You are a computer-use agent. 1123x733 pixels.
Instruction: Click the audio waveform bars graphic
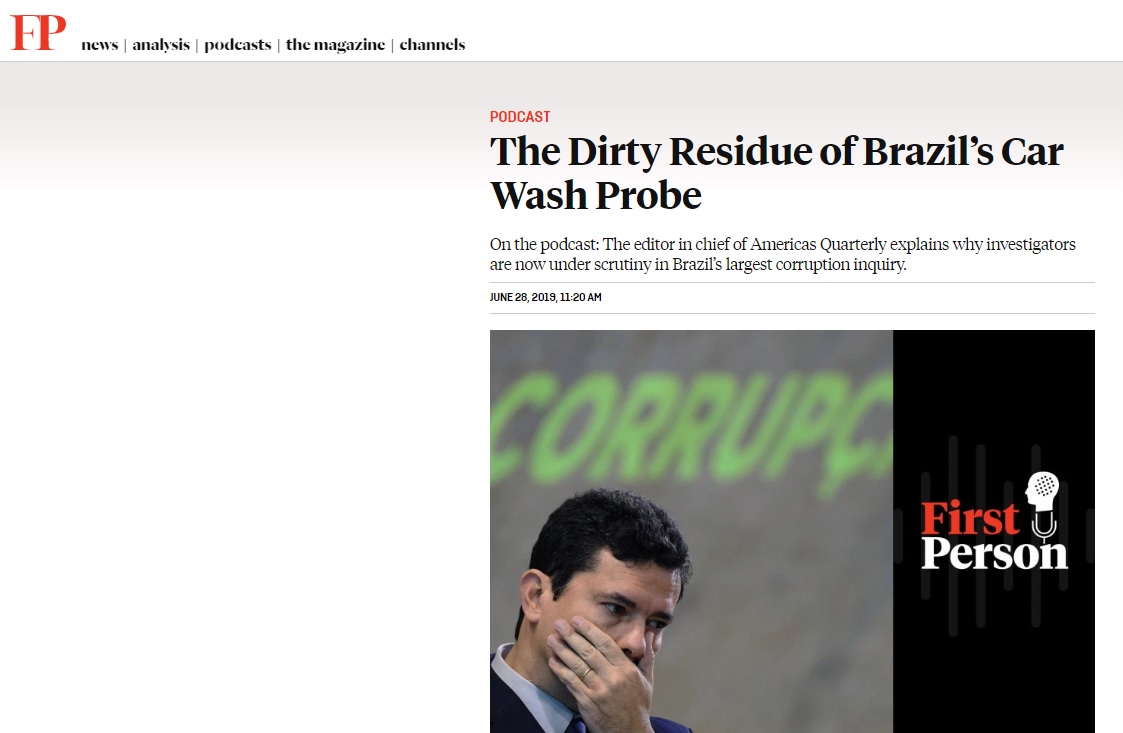click(x=994, y=536)
